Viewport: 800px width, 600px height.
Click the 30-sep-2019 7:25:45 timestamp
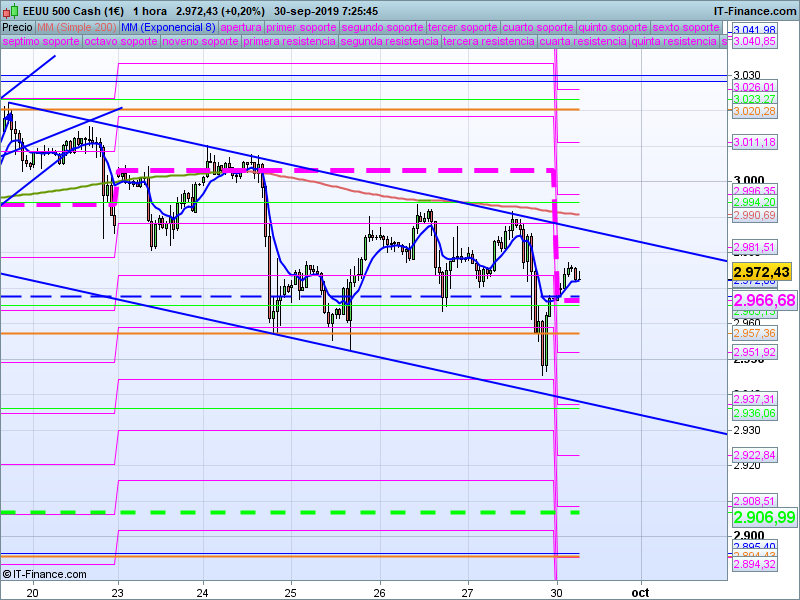pos(326,11)
